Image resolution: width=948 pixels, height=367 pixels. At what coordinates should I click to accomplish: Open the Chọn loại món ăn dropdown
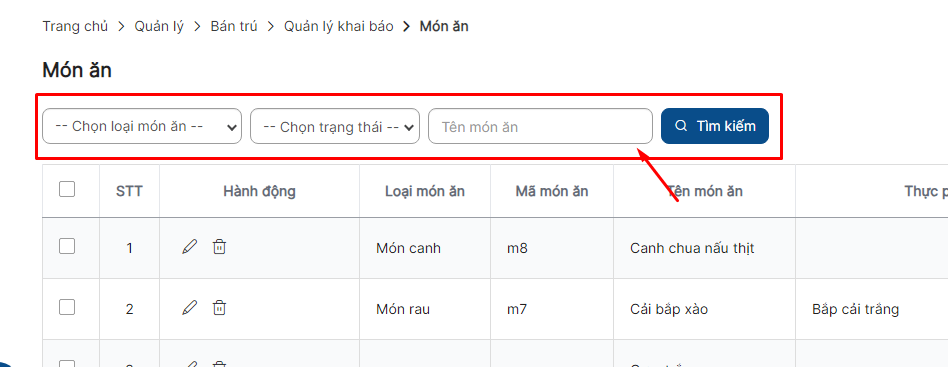[x=142, y=126]
